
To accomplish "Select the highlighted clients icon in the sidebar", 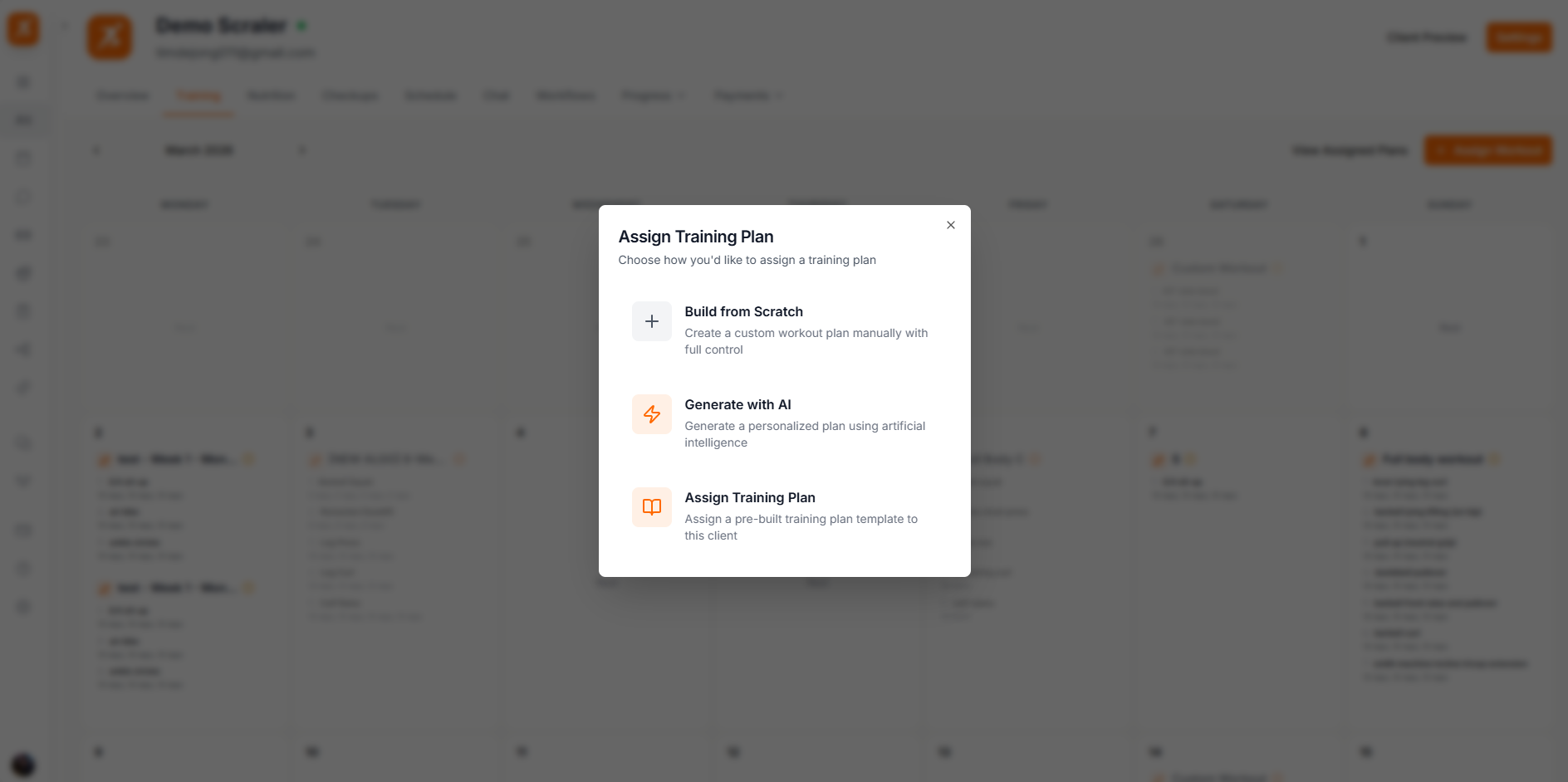I will click(x=23, y=119).
